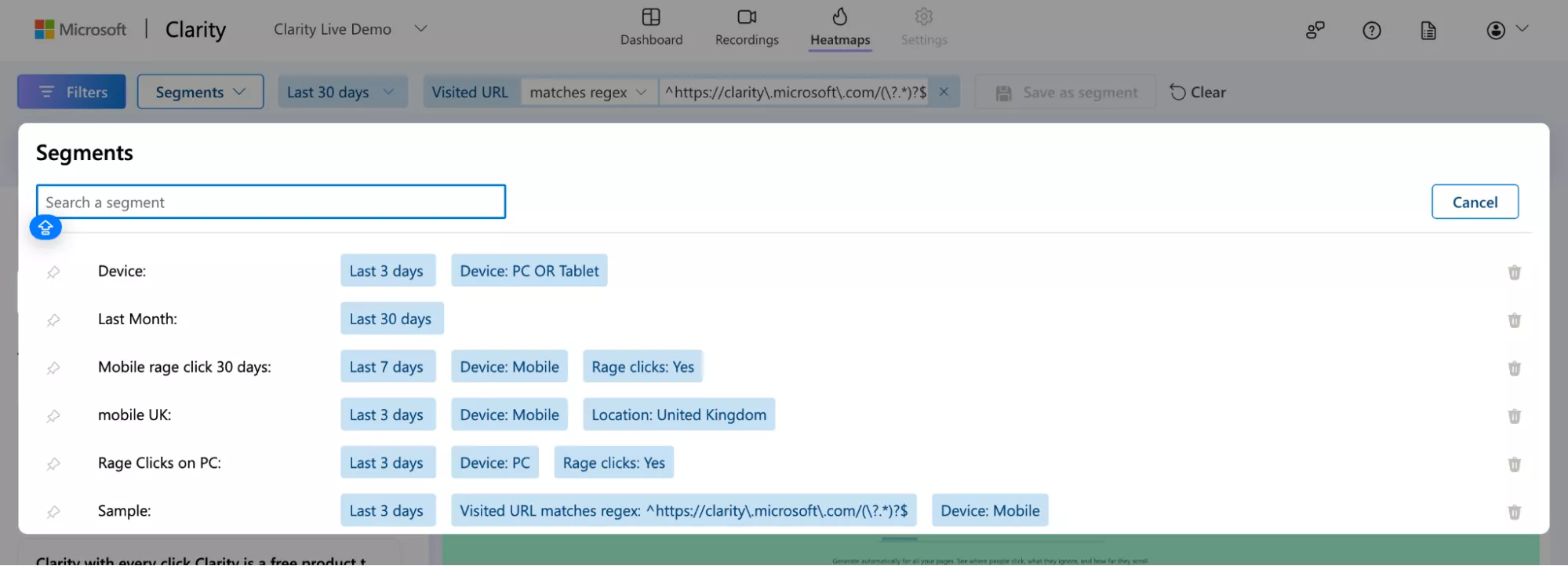
Task: Pin the Mobile rage click 30 days segment
Action: coord(53,368)
